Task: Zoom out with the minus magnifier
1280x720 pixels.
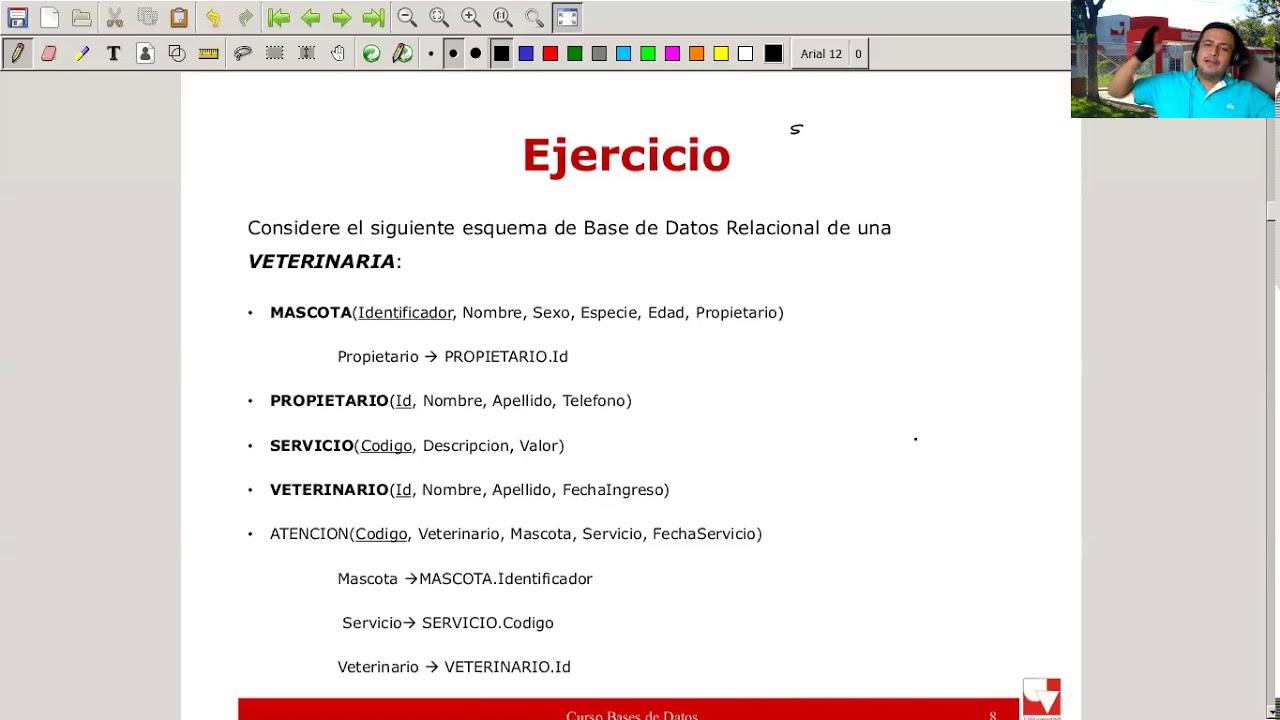Action: (x=407, y=18)
